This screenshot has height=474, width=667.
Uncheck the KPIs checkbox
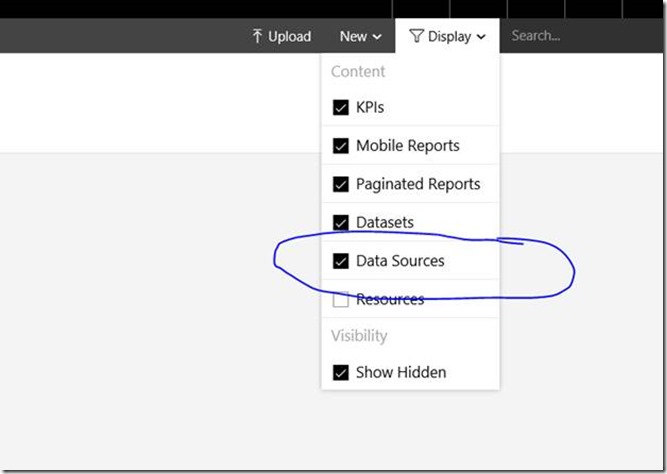(341, 108)
